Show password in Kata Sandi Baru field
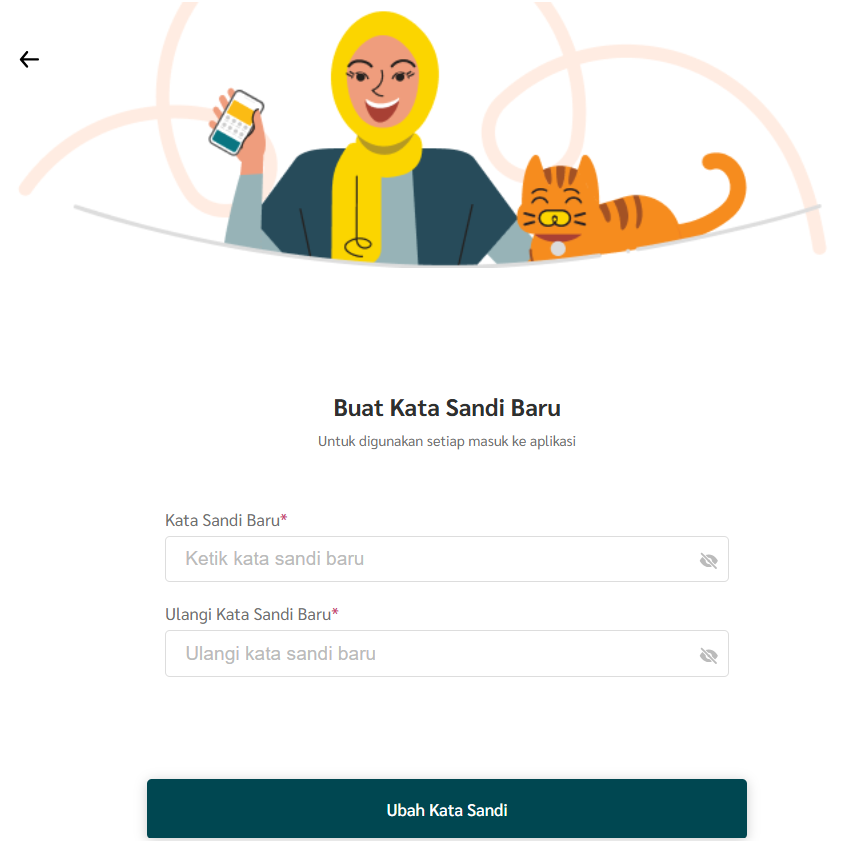Viewport: 862px width, 841px height. [x=708, y=561]
